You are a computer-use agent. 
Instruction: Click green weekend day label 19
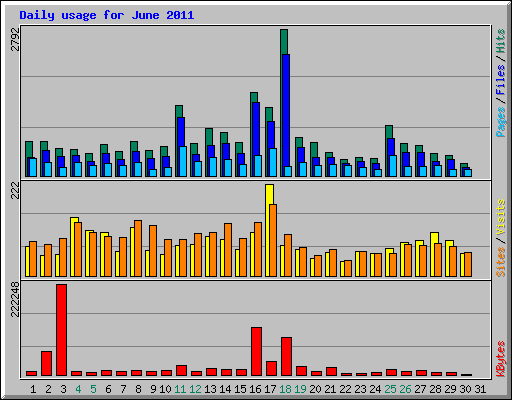coord(300,389)
